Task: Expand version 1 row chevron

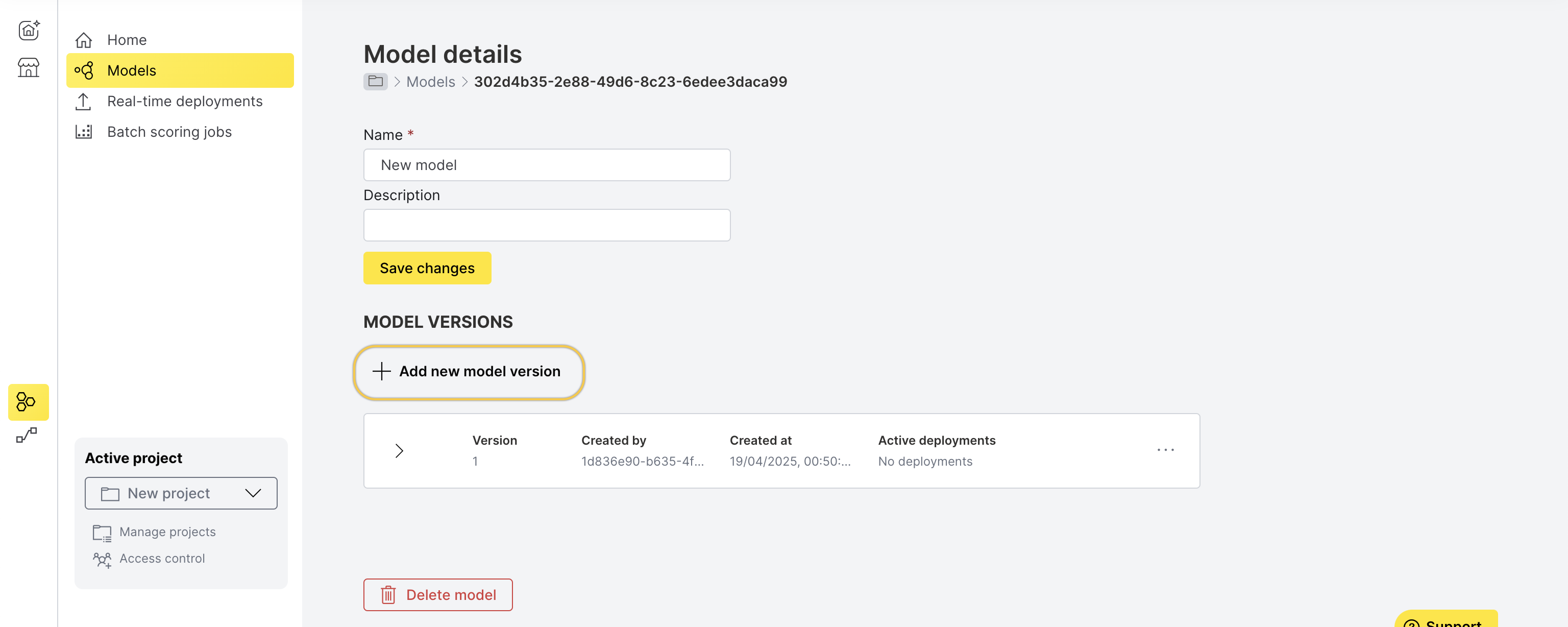Action: point(399,450)
